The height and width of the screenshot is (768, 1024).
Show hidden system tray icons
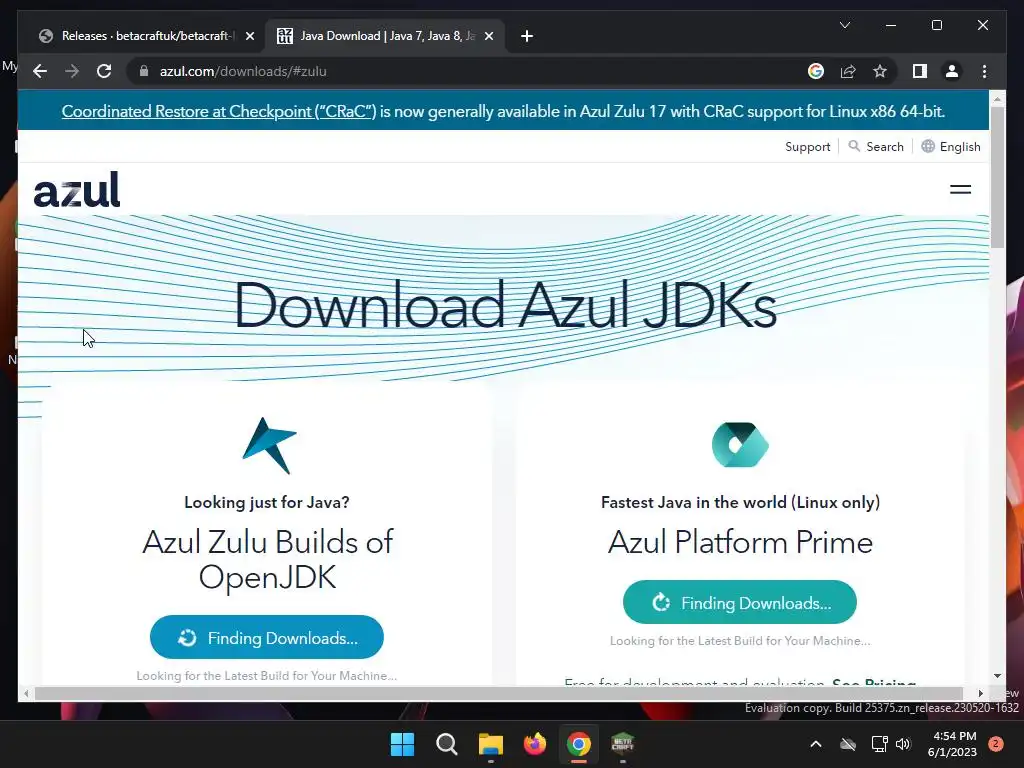pos(816,744)
